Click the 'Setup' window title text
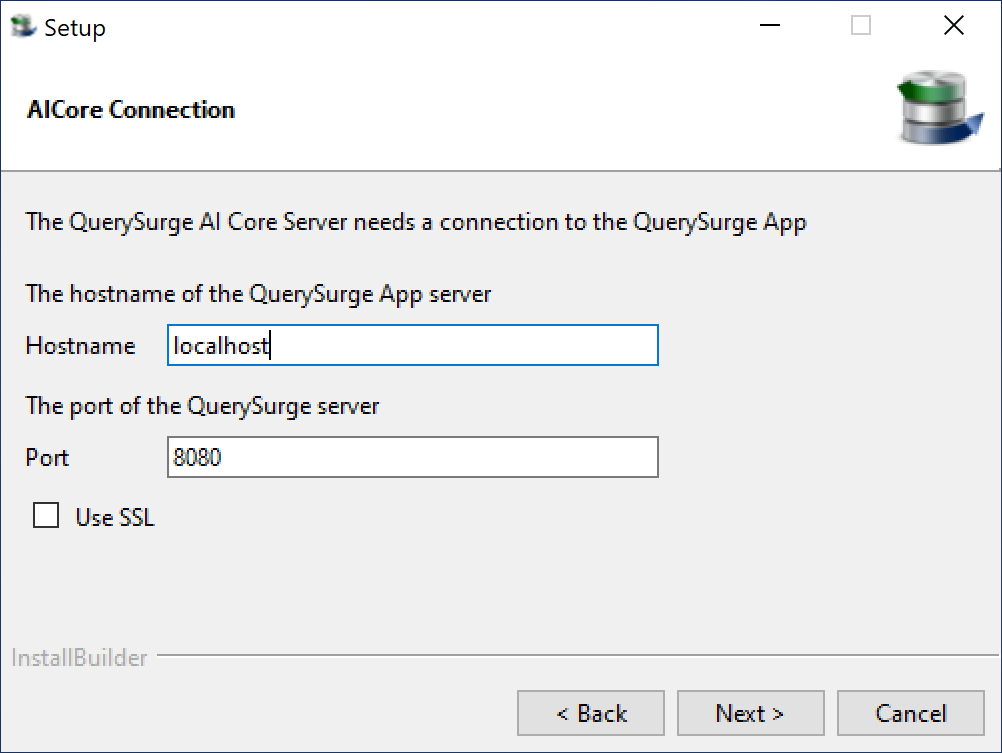 pyautogui.click(x=75, y=28)
